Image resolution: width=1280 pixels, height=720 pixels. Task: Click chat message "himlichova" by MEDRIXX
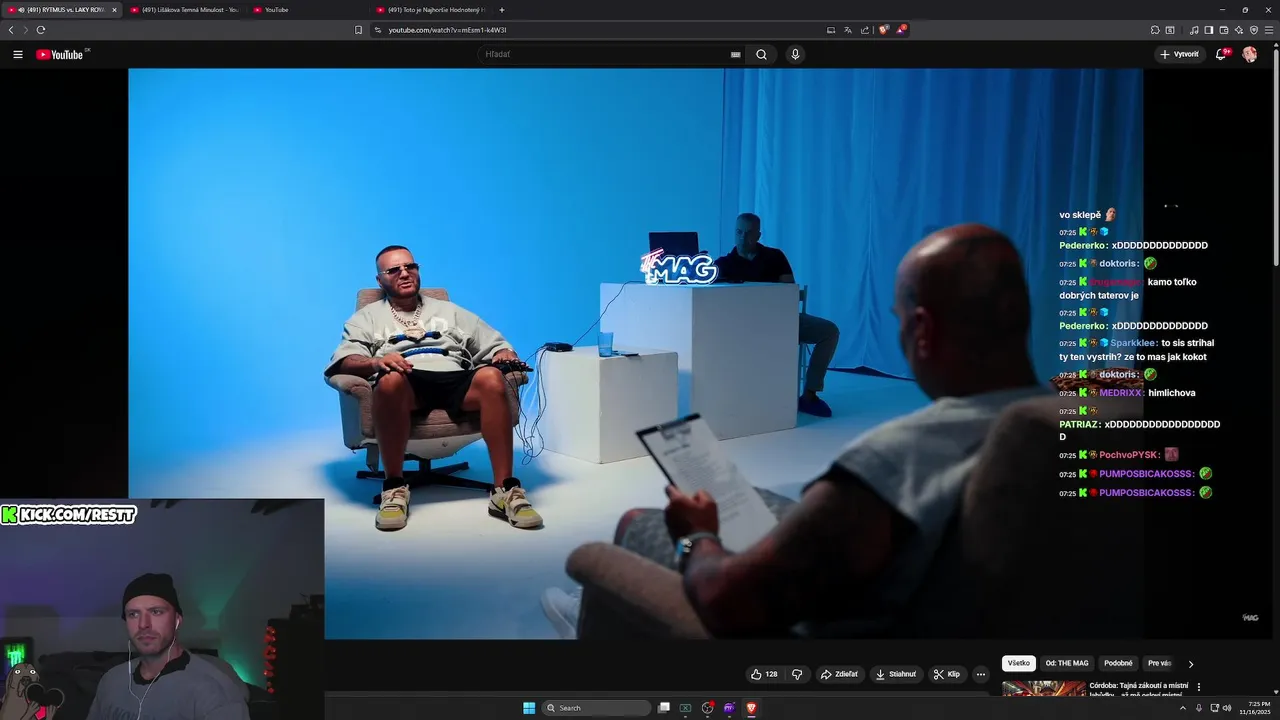coord(1172,393)
